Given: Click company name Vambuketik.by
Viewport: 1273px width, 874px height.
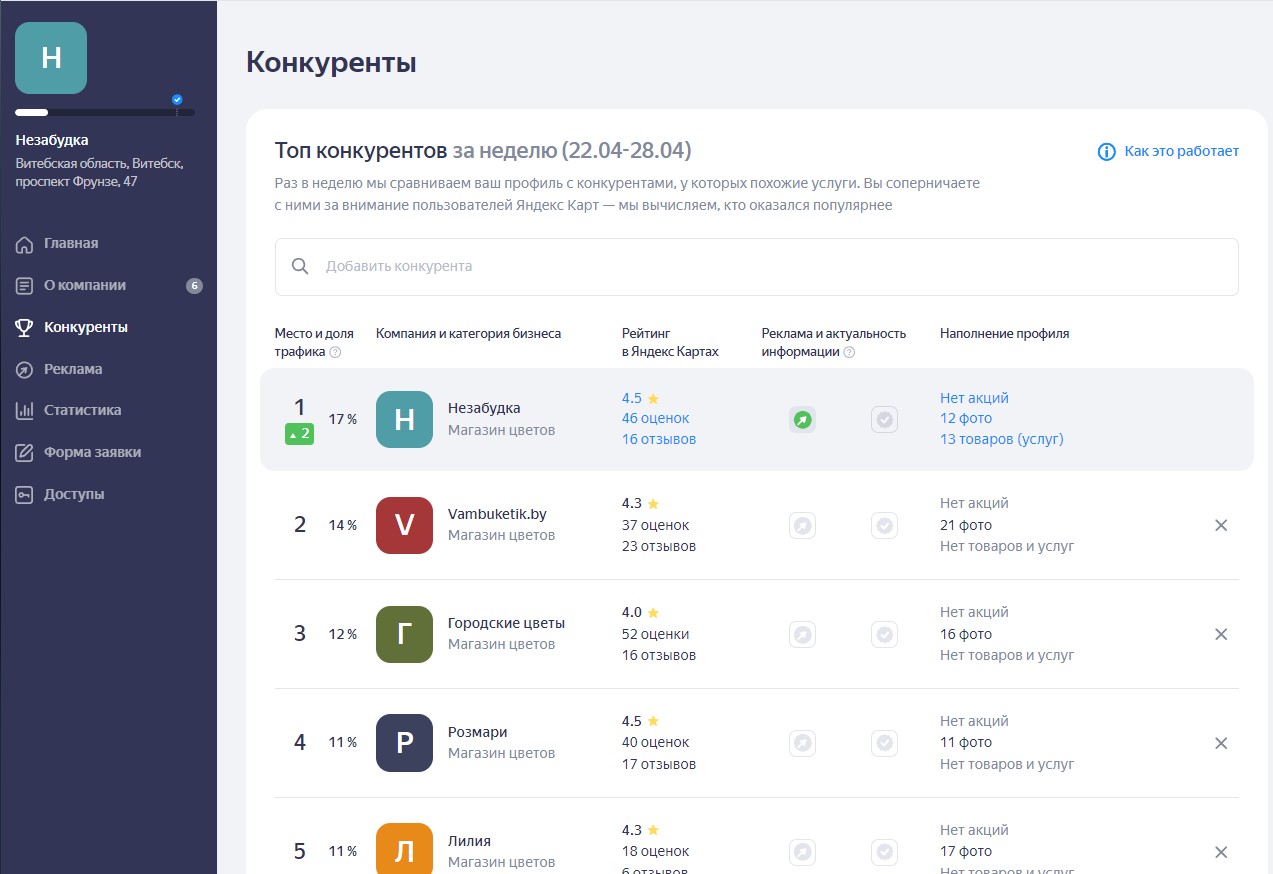Looking at the screenshot, I should coord(497,514).
